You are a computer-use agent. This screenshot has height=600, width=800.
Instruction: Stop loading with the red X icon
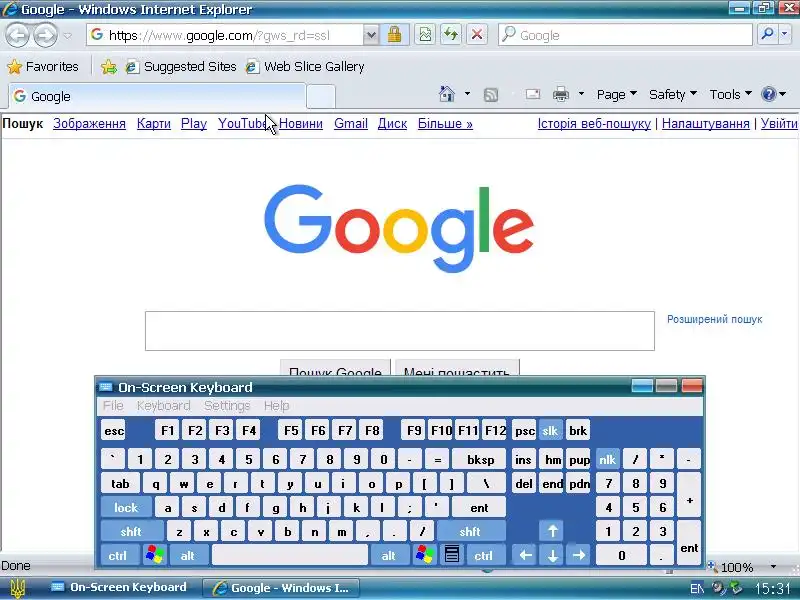tap(477, 35)
